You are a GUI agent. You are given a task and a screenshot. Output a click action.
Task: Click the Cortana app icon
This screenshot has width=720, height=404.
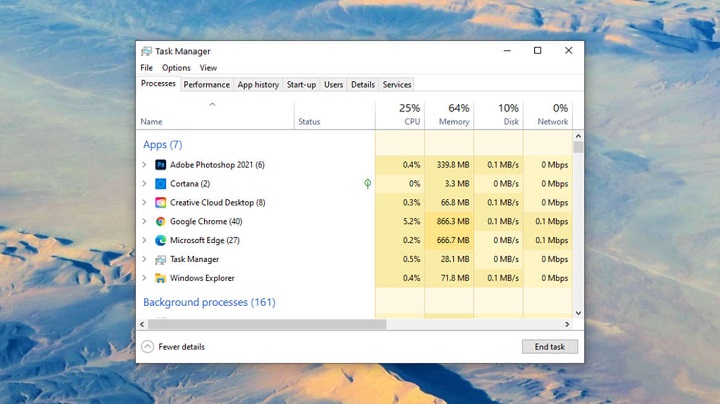[160, 184]
